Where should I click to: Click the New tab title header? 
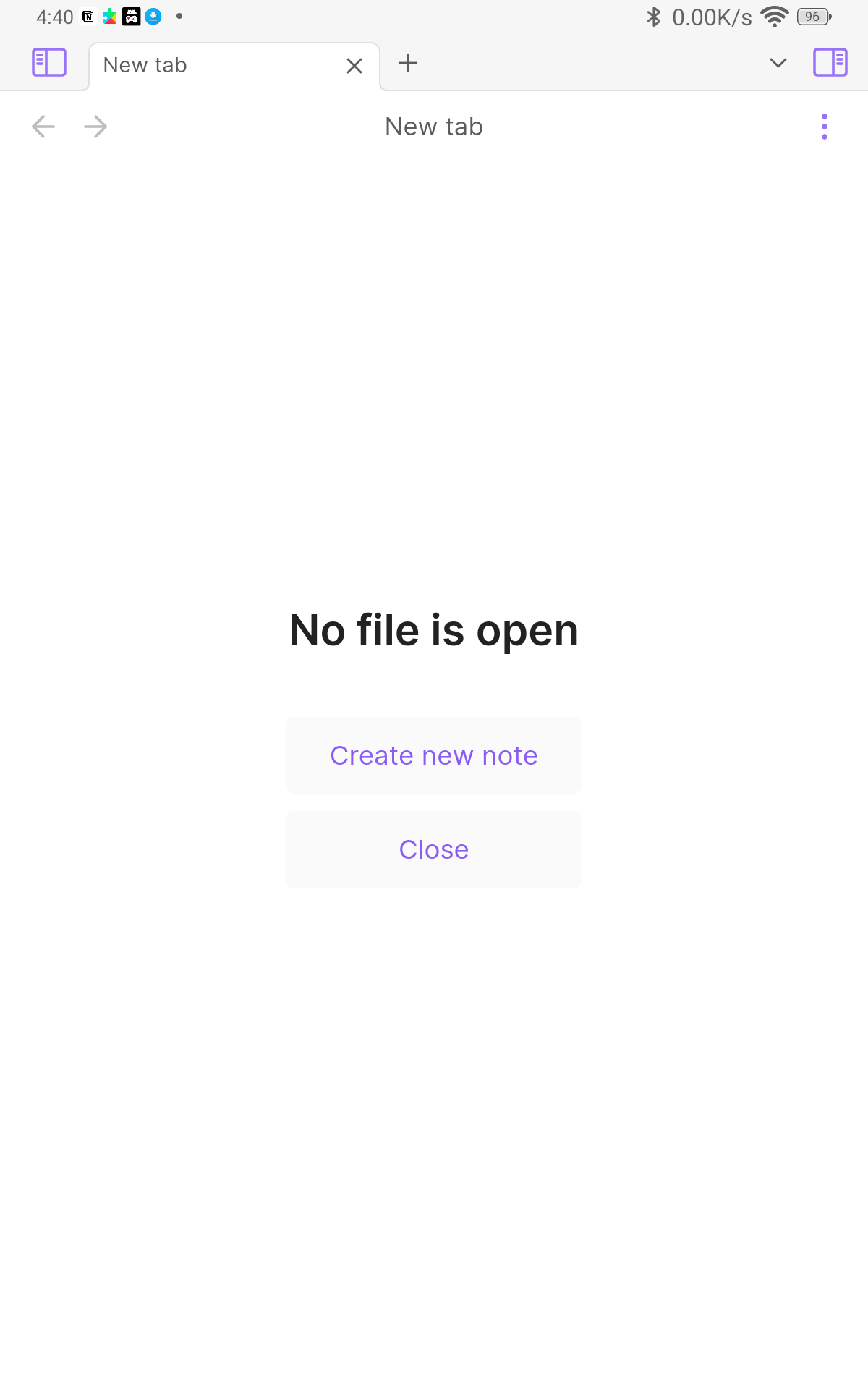pyautogui.click(x=434, y=127)
